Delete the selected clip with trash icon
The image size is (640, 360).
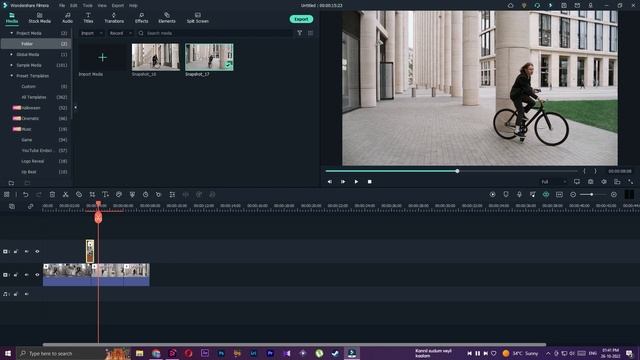pos(52,195)
